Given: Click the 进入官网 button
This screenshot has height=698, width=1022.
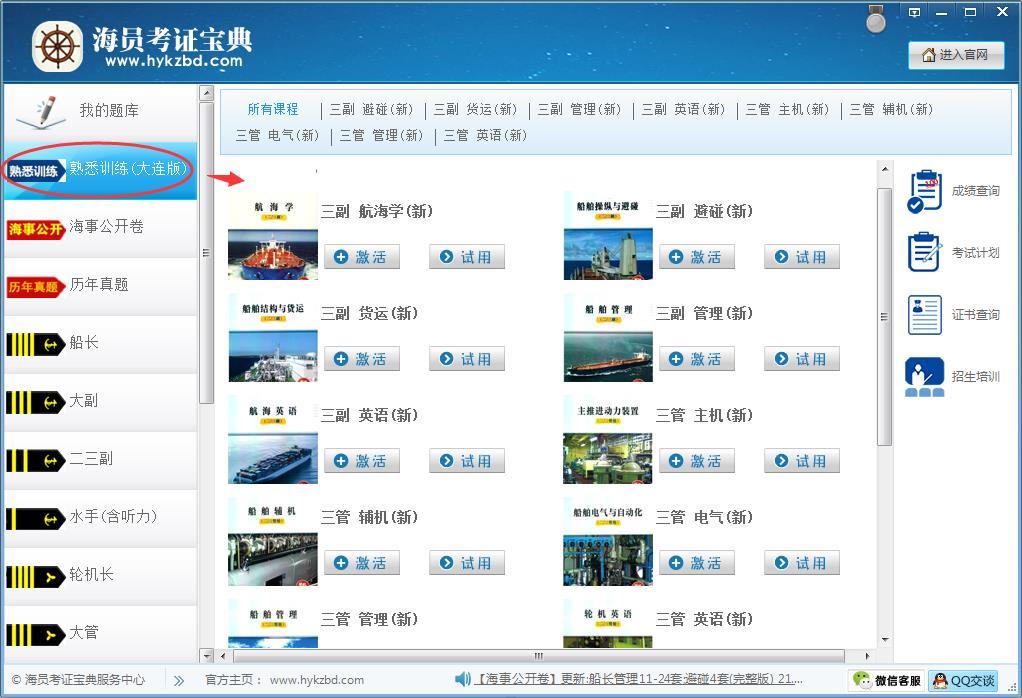Looking at the screenshot, I should tap(956, 55).
